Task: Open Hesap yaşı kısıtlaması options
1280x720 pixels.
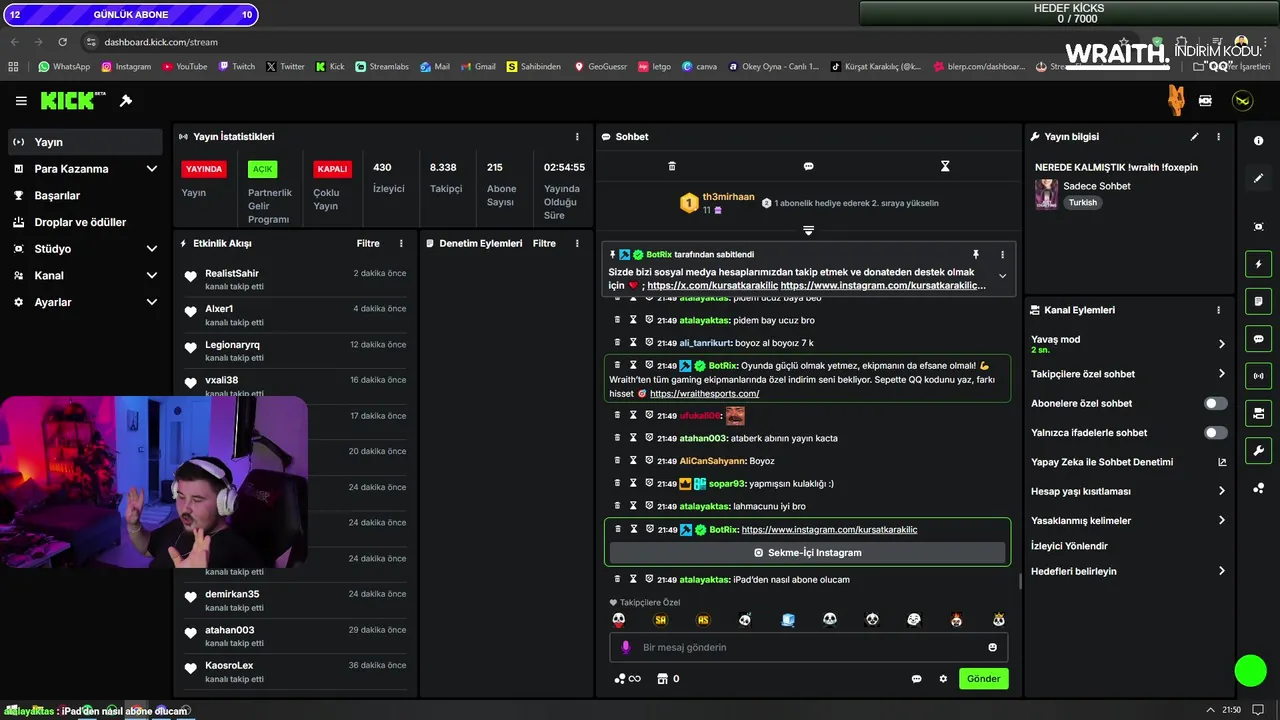Action: point(1128,491)
